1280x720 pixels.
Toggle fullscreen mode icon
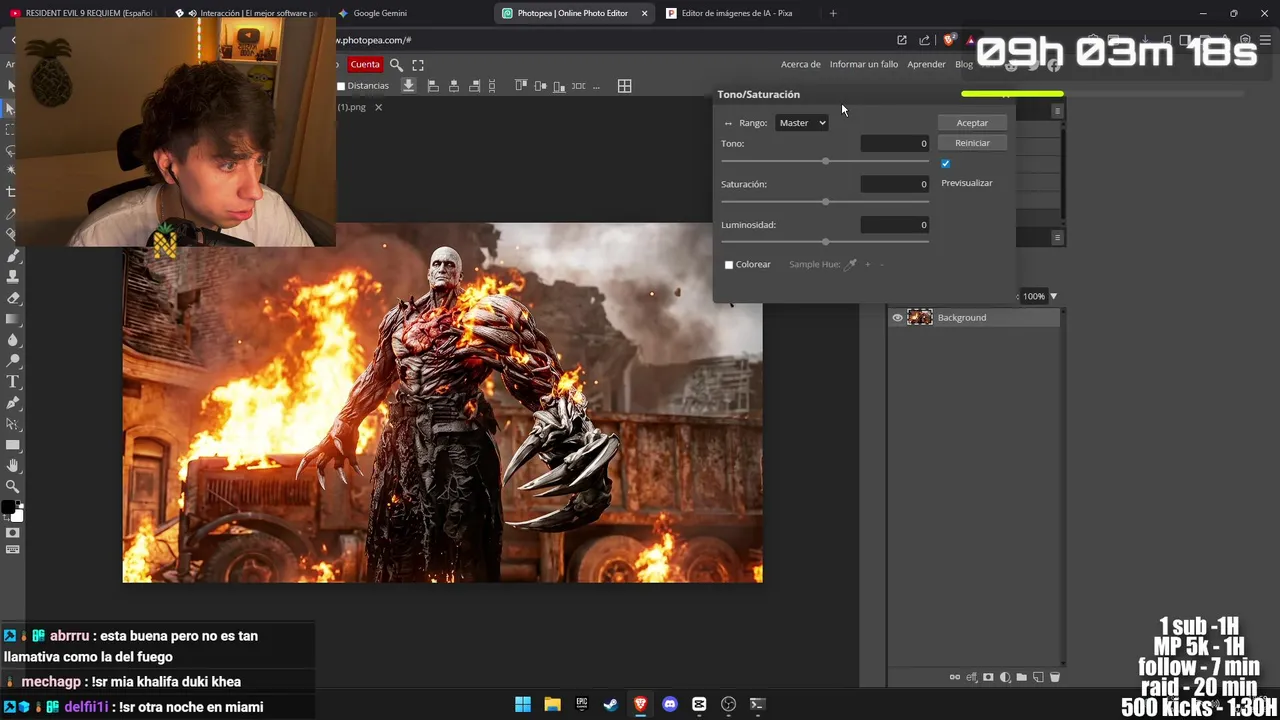click(x=418, y=64)
